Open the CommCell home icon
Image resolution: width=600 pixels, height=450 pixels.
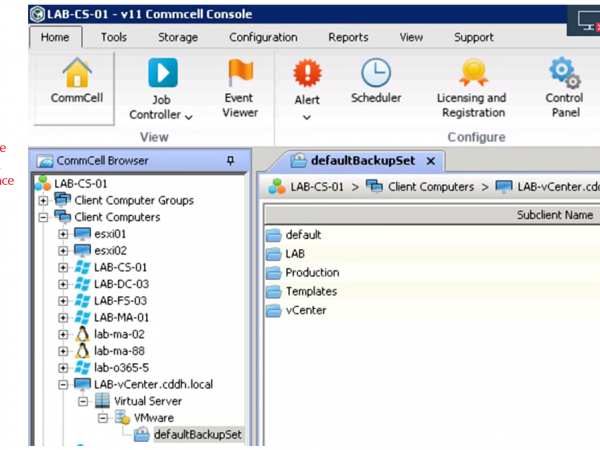click(x=77, y=72)
